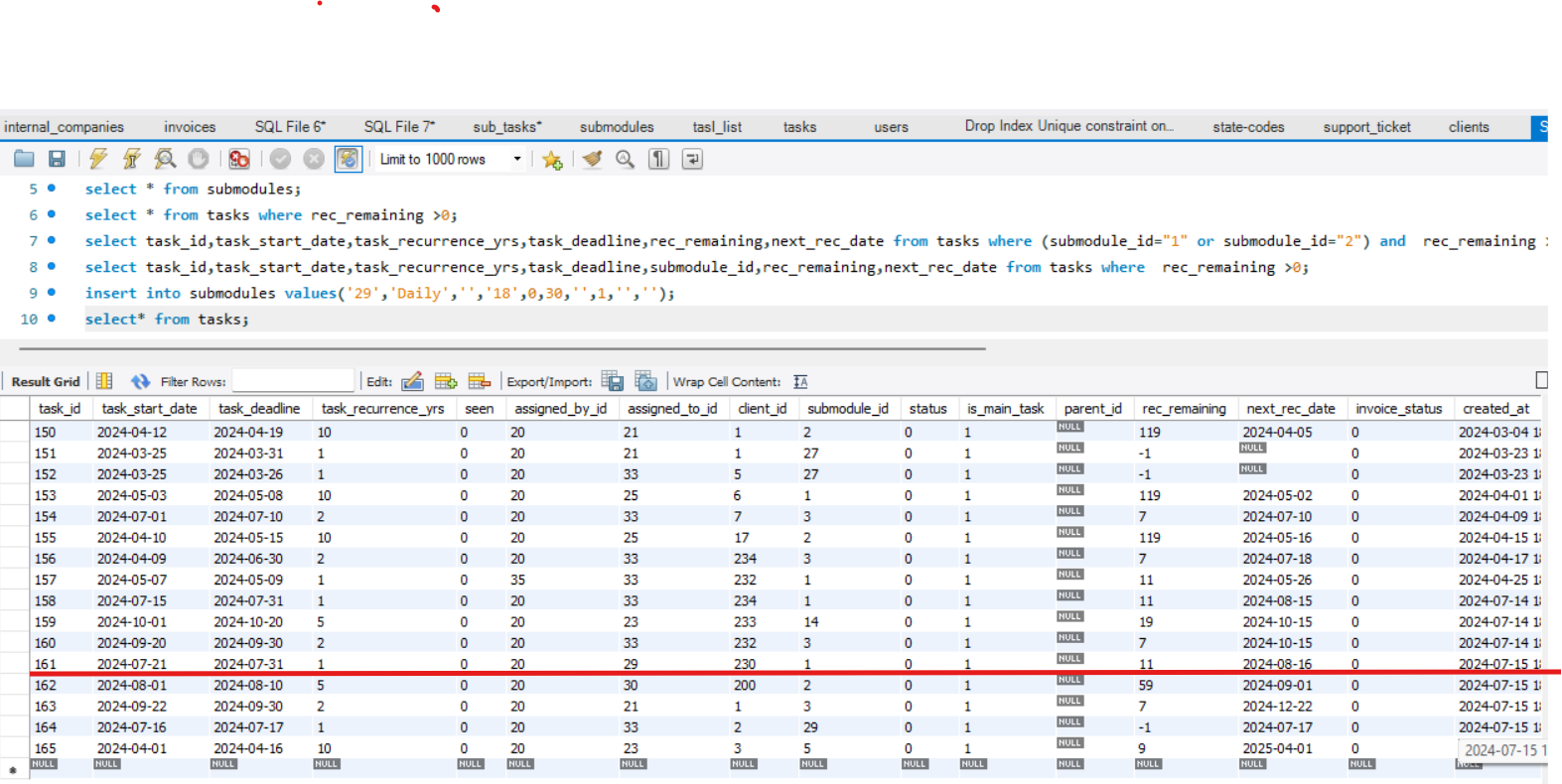Sort by the task_start_date column header
Viewport: 1562px width, 784px height.
click(x=149, y=408)
